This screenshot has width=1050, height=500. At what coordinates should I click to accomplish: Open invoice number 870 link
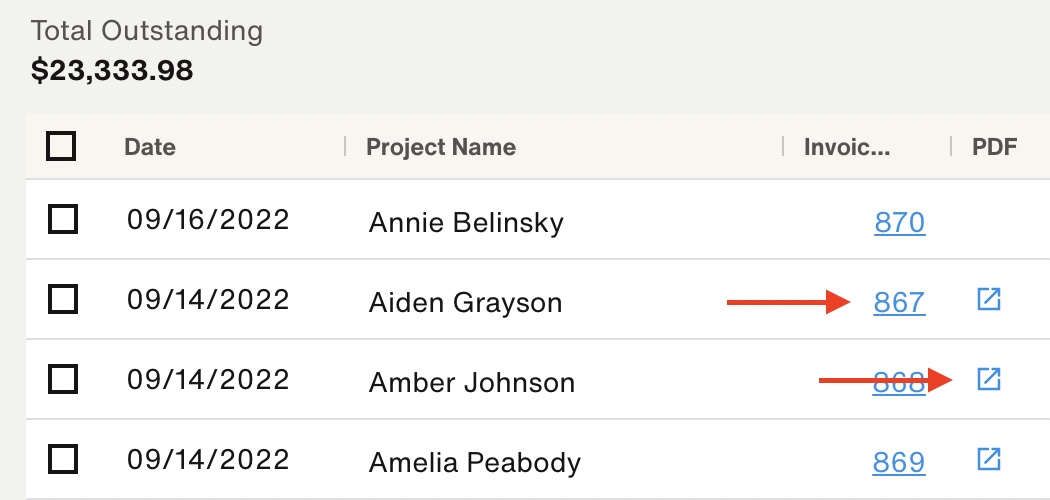click(x=899, y=222)
